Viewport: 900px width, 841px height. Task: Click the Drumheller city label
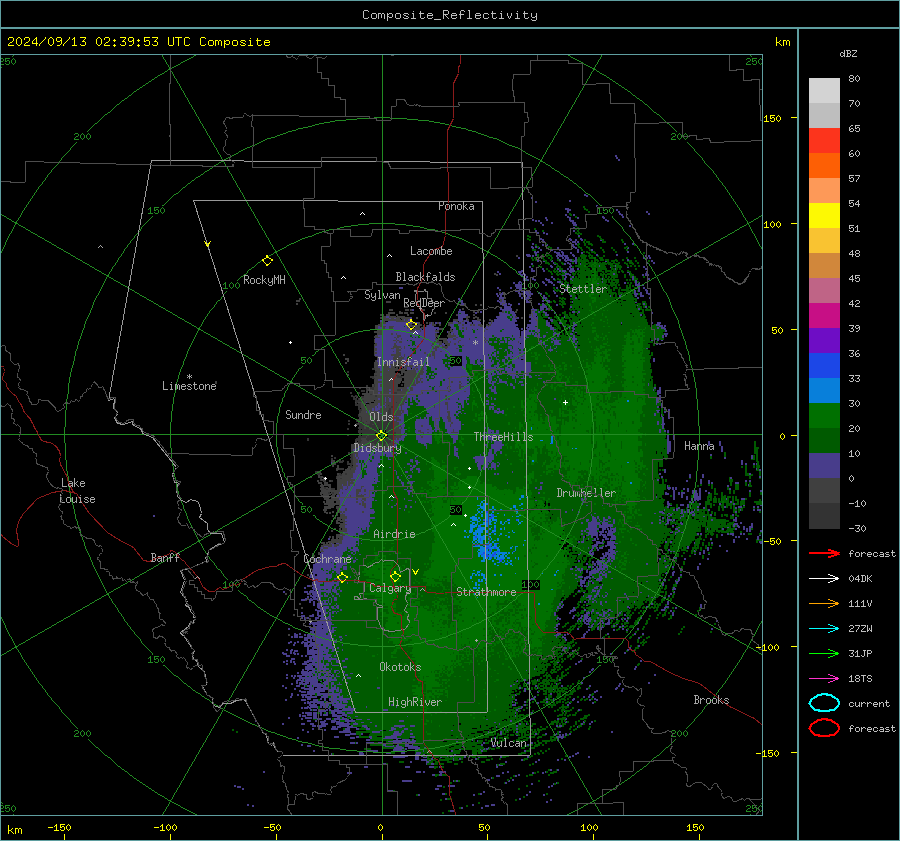click(586, 493)
